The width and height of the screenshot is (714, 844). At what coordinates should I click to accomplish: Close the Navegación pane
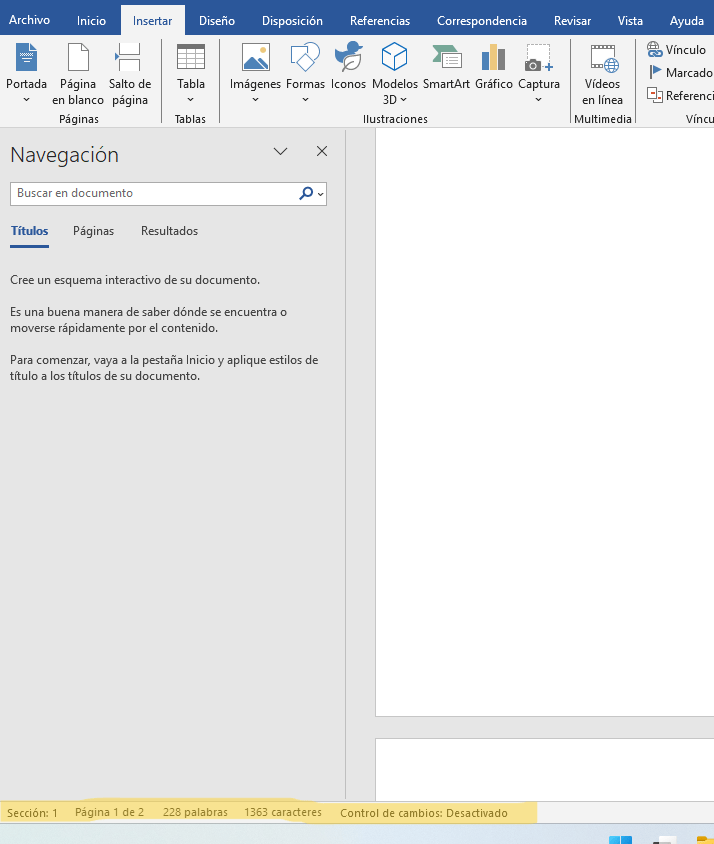point(322,152)
